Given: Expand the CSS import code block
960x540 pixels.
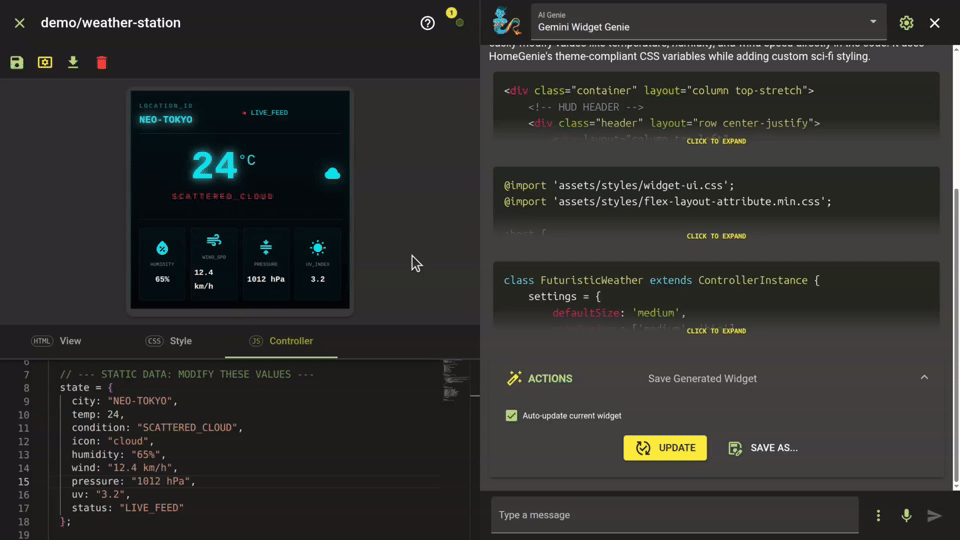Looking at the screenshot, I should 716,236.
